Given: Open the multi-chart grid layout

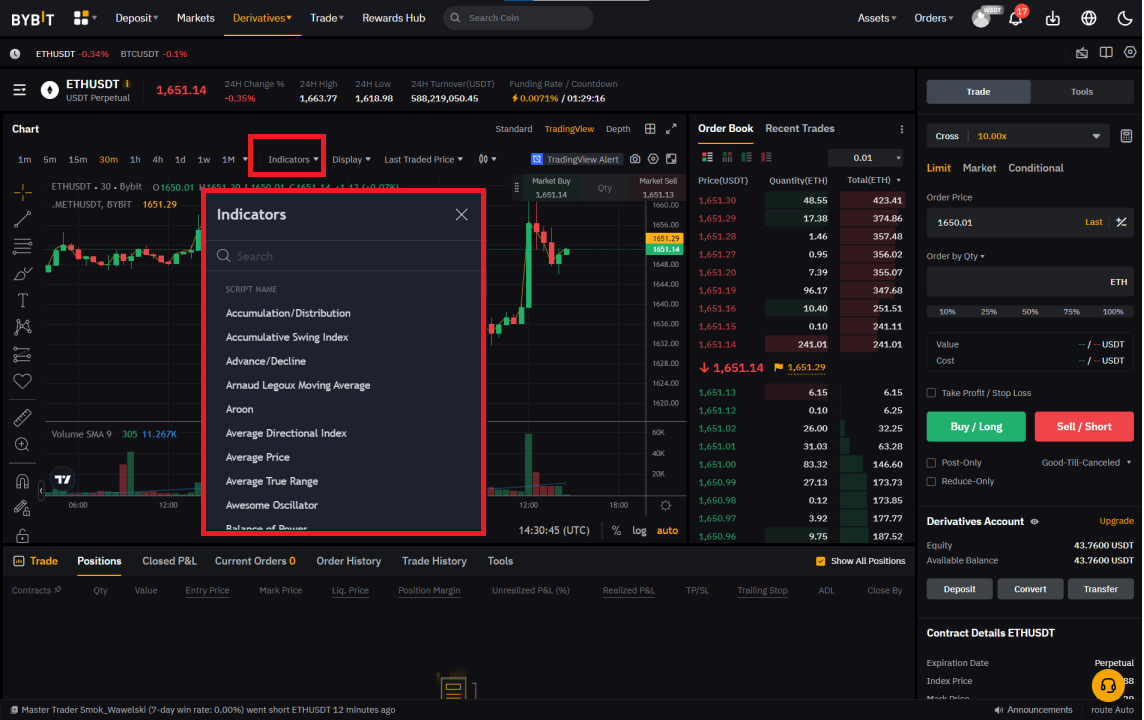Looking at the screenshot, I should click(650, 129).
